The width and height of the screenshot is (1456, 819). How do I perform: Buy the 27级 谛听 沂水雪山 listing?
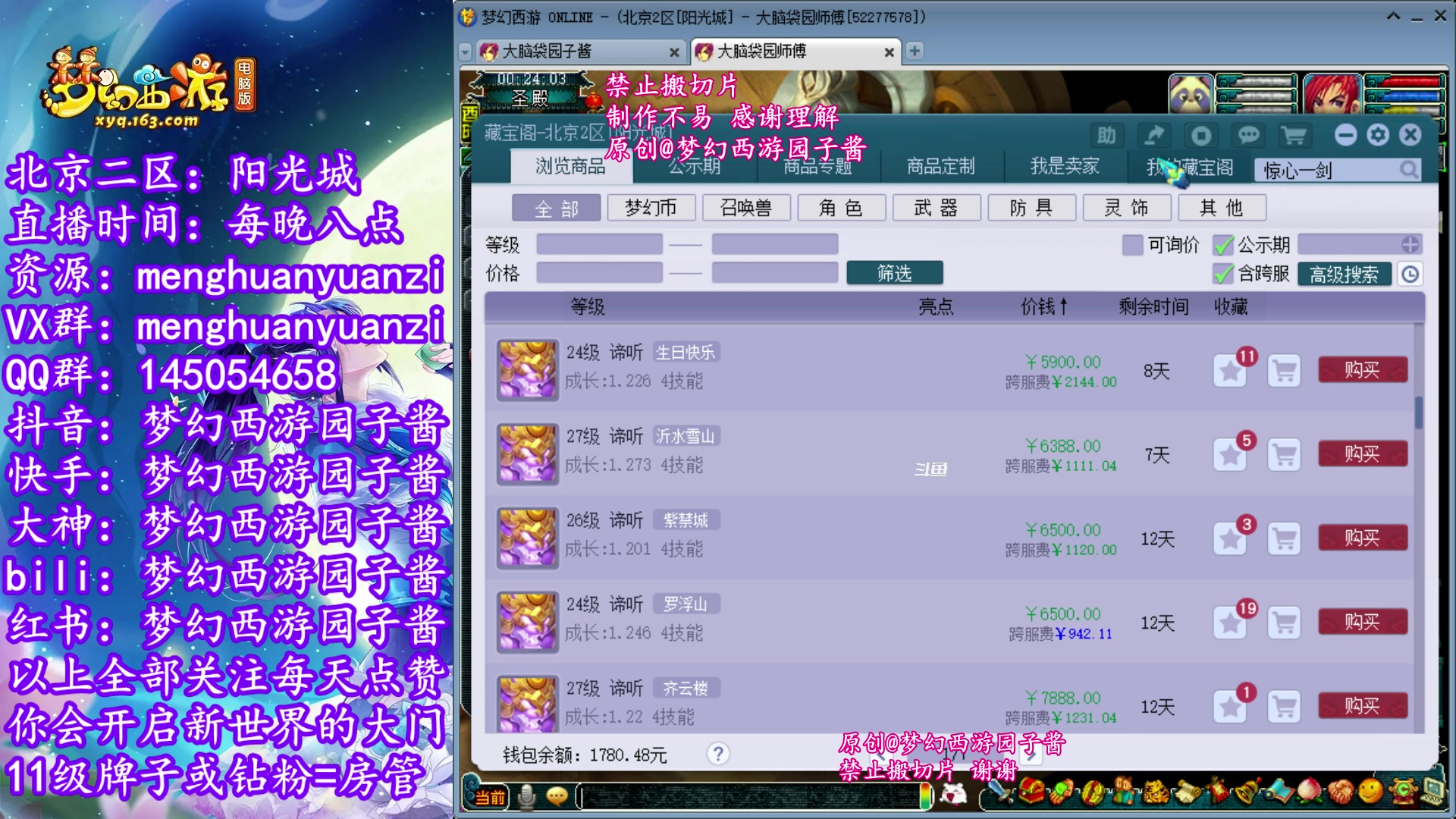click(1363, 454)
